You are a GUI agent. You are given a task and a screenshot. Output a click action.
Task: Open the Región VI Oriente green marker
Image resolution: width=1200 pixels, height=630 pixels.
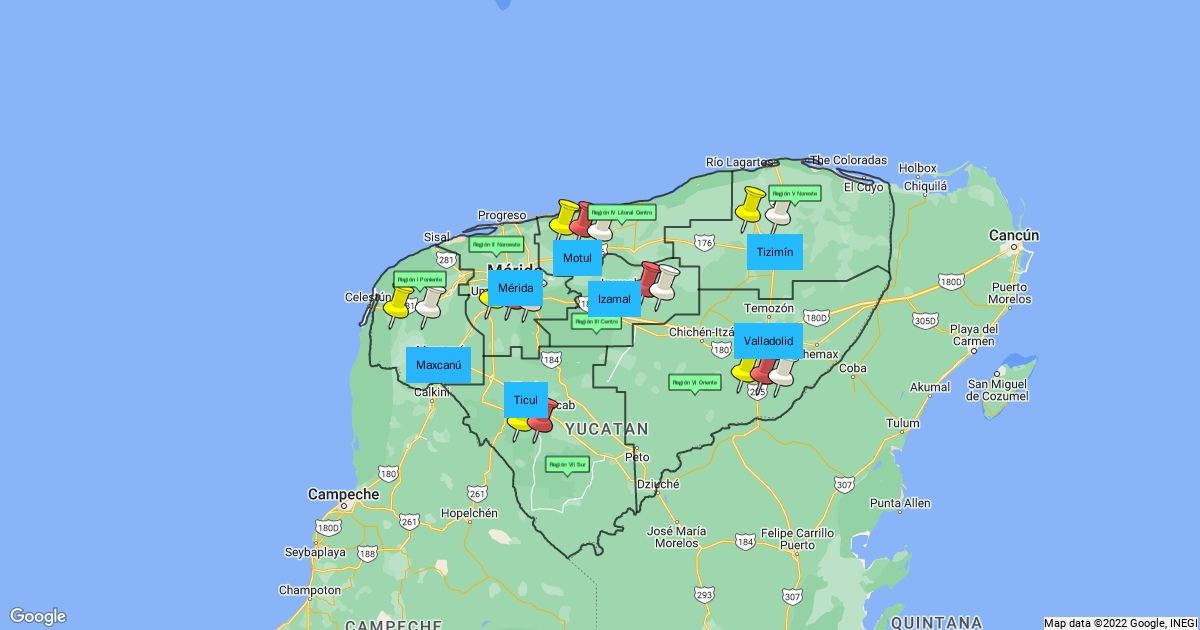(694, 382)
